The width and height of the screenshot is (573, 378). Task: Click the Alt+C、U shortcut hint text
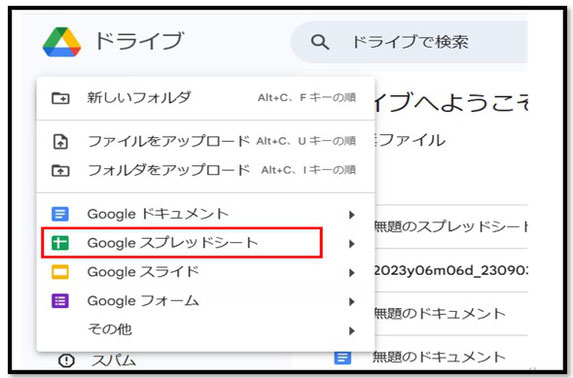(306, 141)
